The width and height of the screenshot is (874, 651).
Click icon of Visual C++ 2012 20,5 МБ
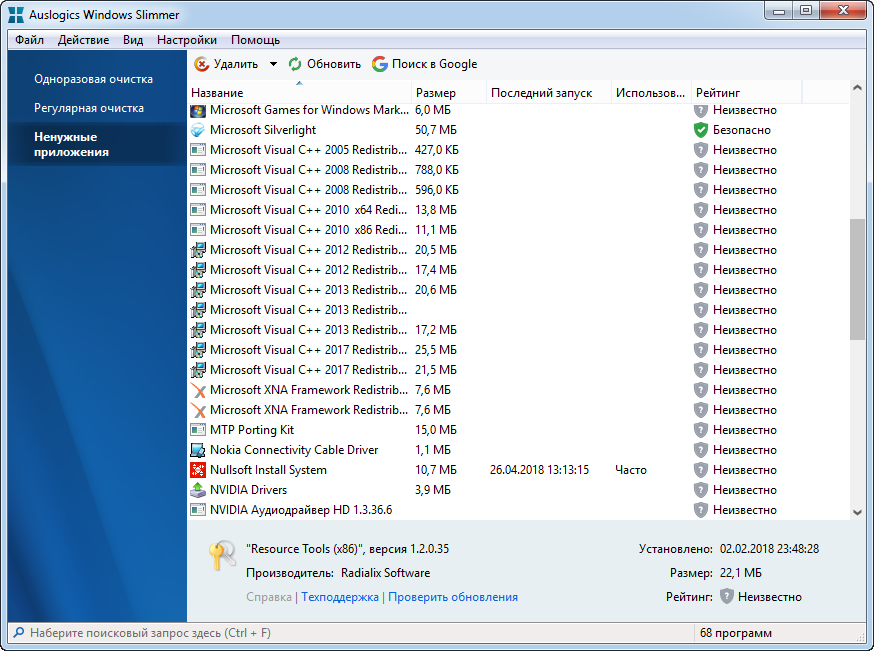(x=198, y=250)
